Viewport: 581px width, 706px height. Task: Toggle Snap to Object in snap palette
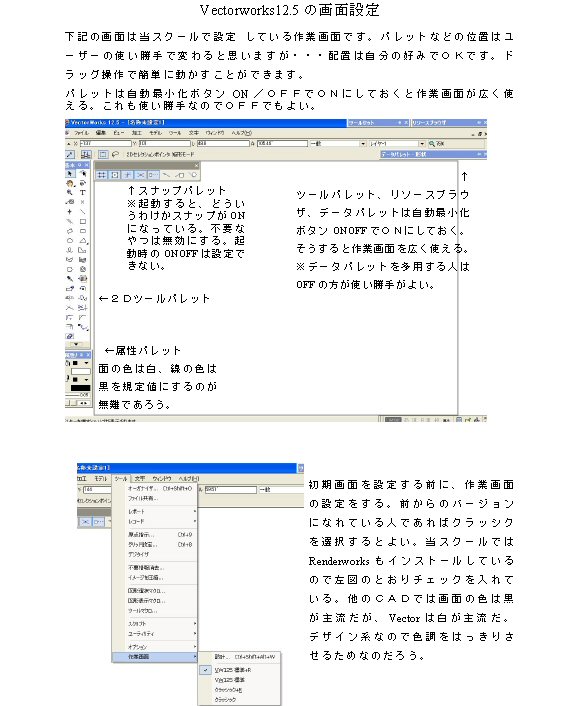click(115, 175)
